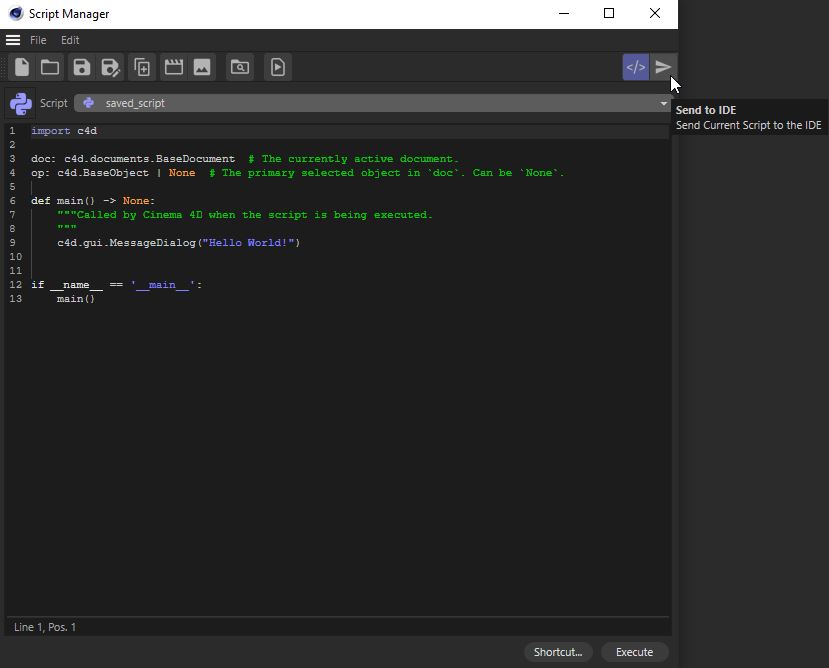Open the File menu

coord(38,40)
